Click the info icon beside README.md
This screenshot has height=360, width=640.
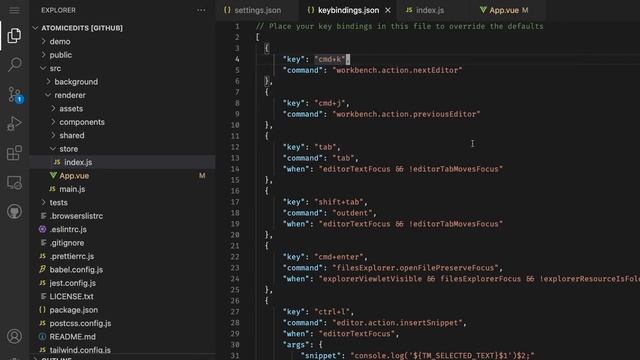[42, 336]
